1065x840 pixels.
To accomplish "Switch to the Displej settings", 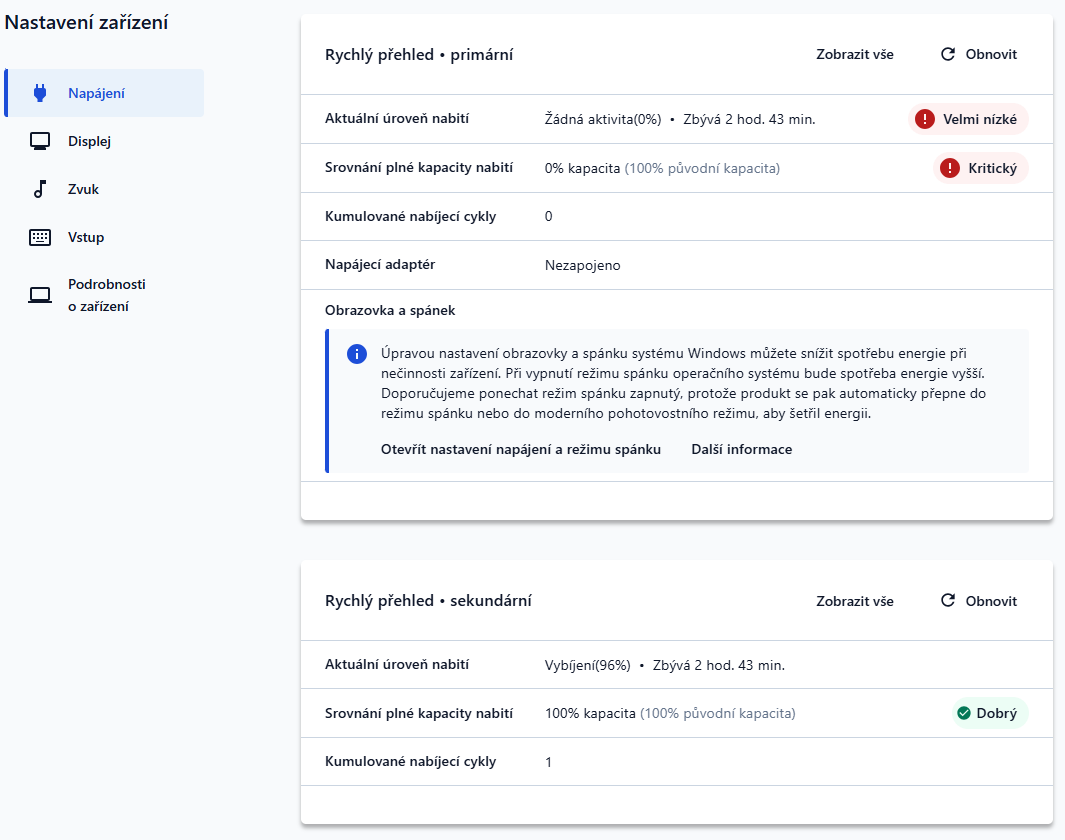I will click(x=89, y=141).
